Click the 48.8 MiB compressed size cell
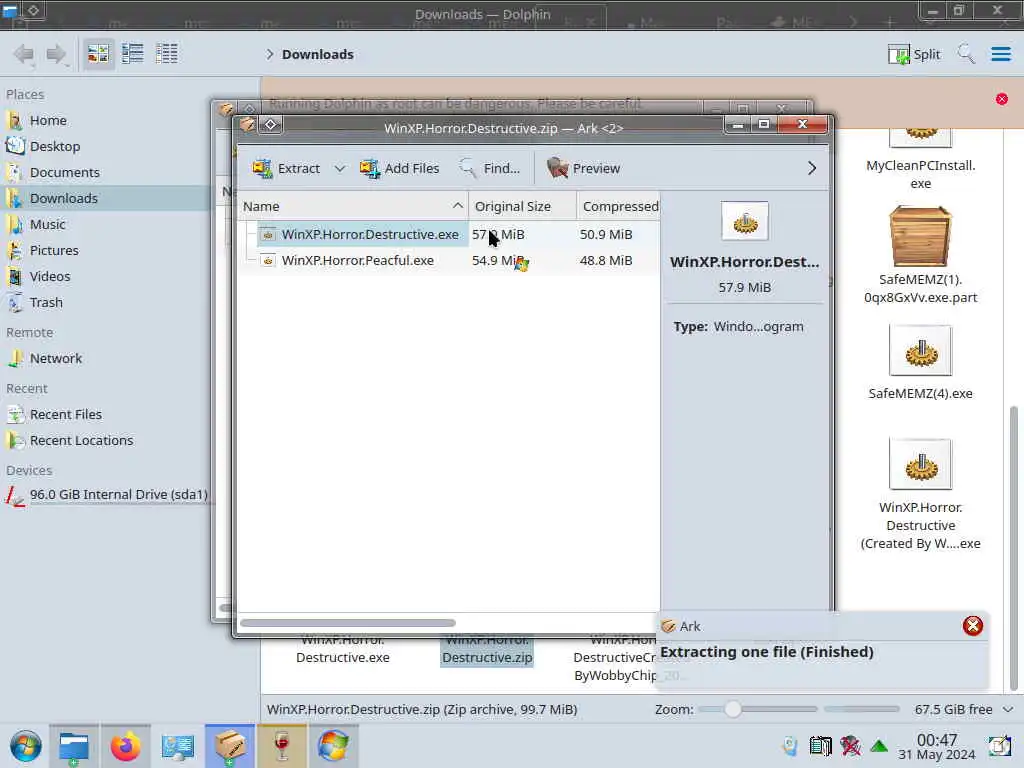The width and height of the screenshot is (1024, 768). click(605, 261)
